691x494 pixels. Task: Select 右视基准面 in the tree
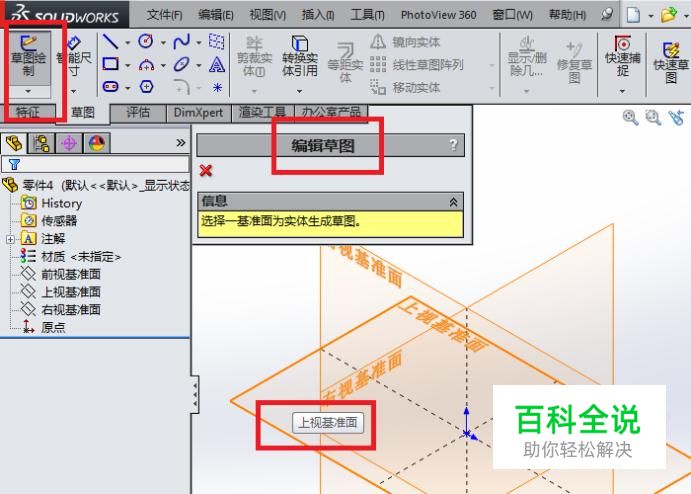(61, 309)
